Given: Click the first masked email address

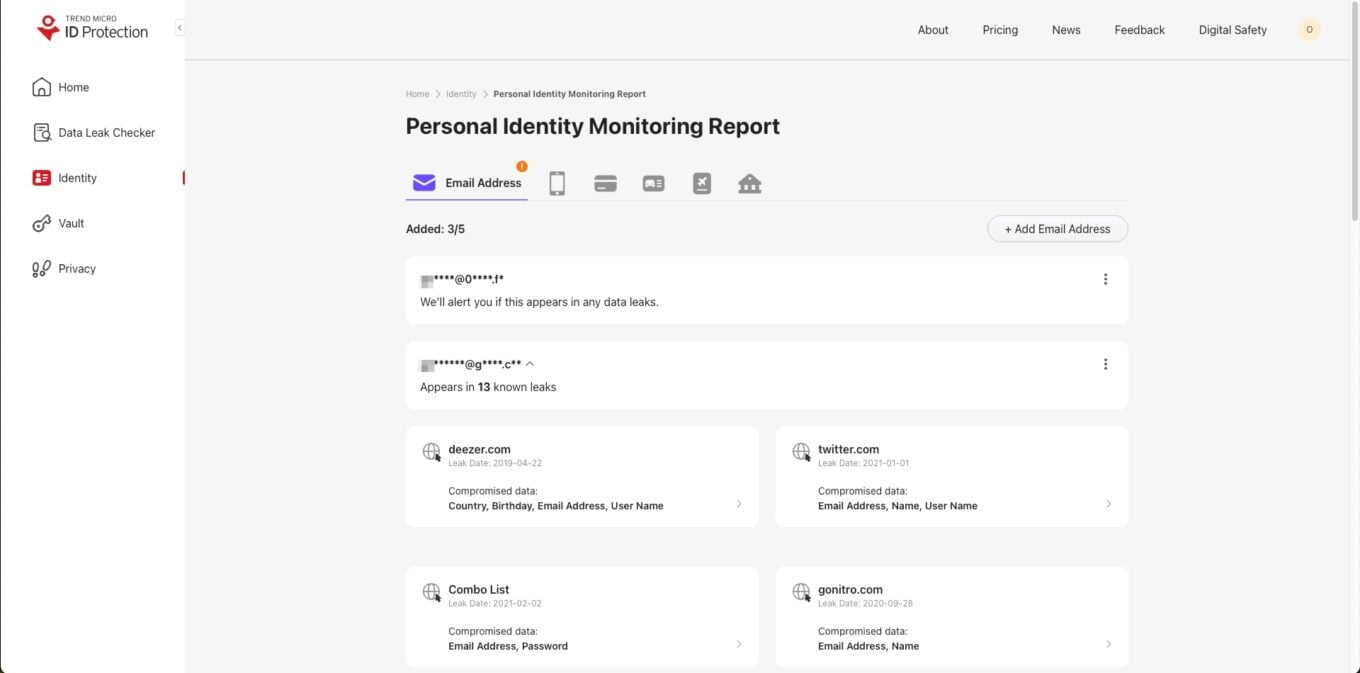Looking at the screenshot, I should (461, 279).
